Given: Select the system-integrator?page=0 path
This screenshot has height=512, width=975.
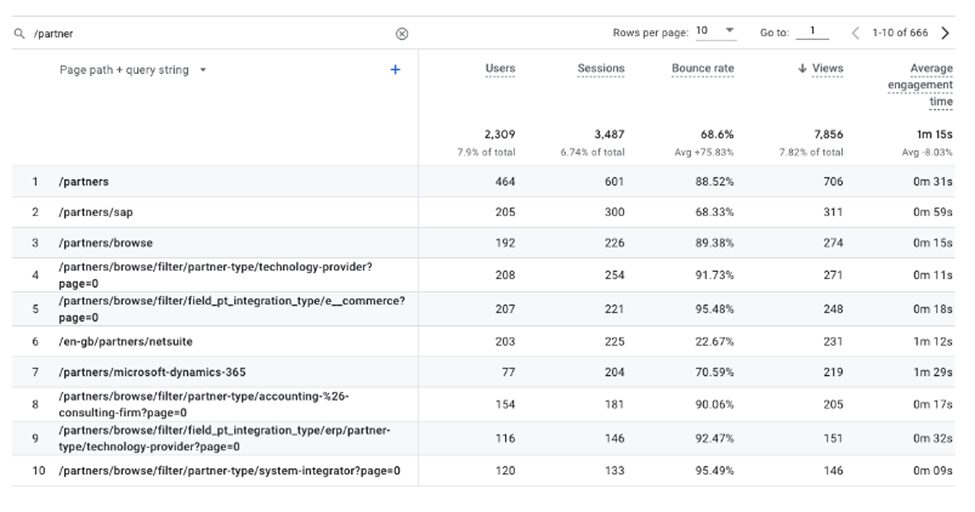Looking at the screenshot, I should pyautogui.click(x=229, y=471).
